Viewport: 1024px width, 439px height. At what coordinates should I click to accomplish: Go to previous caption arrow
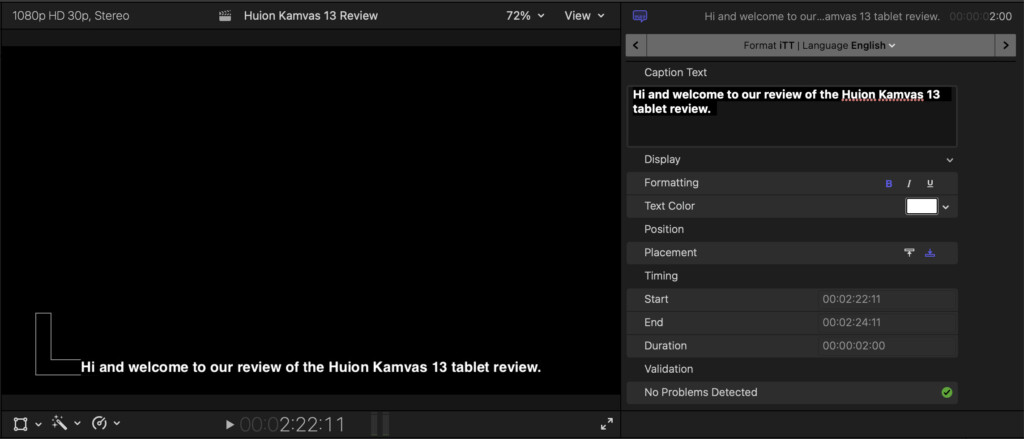click(x=635, y=46)
